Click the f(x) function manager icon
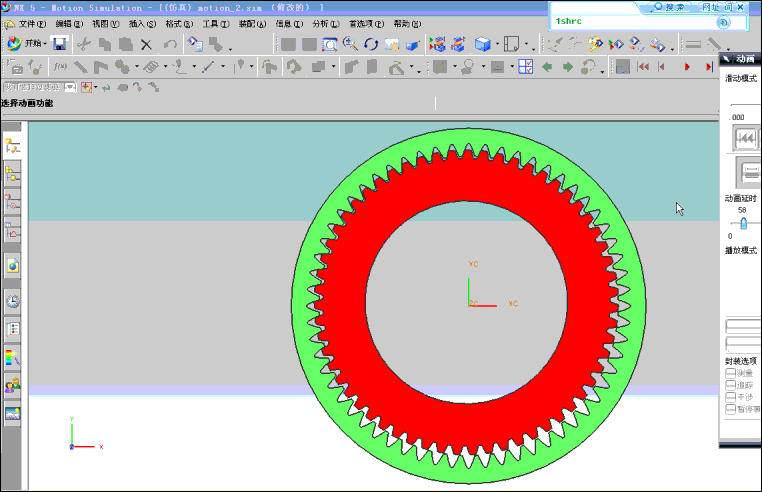The height and width of the screenshot is (492, 762). point(60,67)
